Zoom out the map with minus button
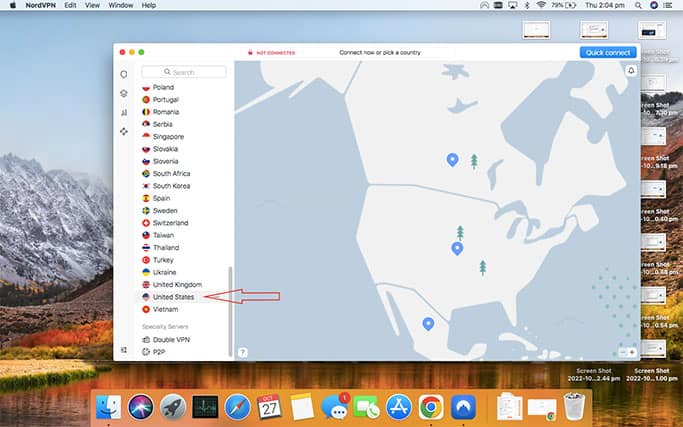Viewport: 683px width, 427px height. 623,352
